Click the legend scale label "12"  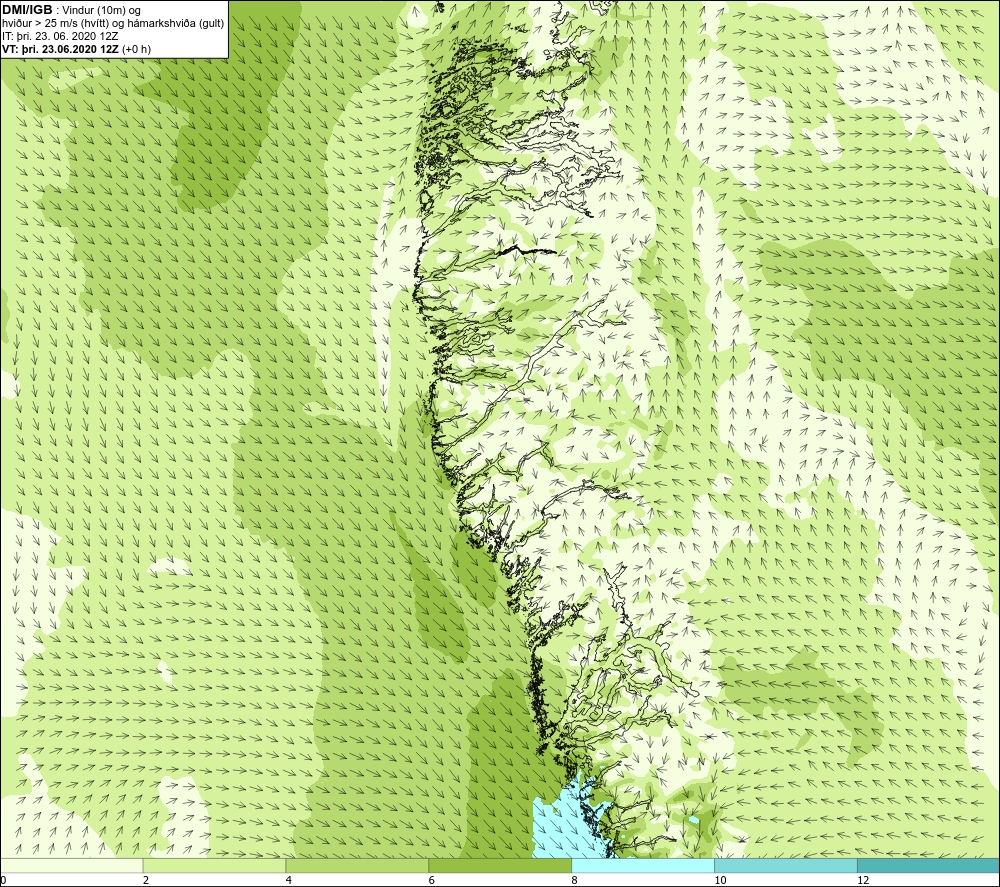point(863,880)
